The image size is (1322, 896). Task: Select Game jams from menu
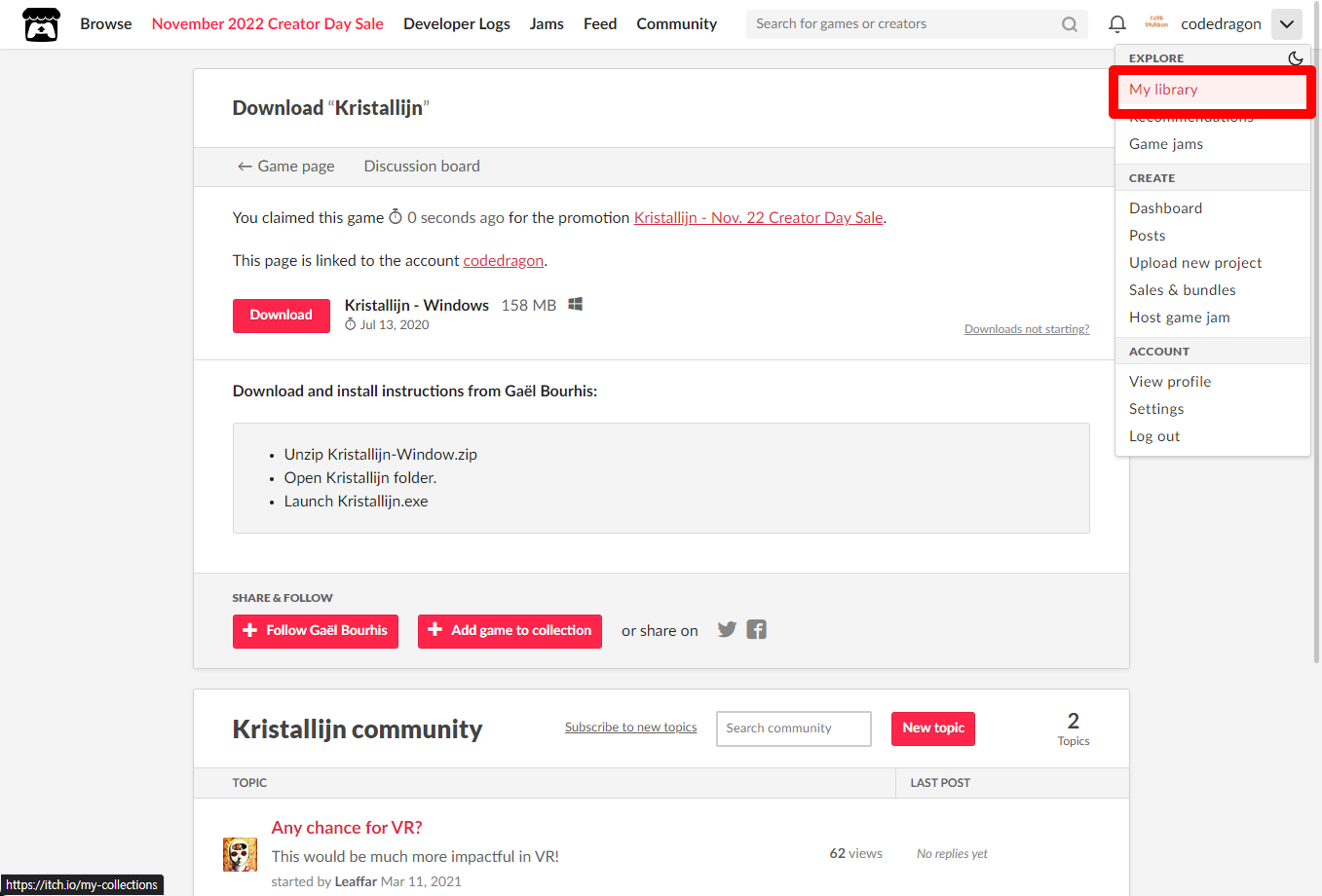tap(1212, 144)
